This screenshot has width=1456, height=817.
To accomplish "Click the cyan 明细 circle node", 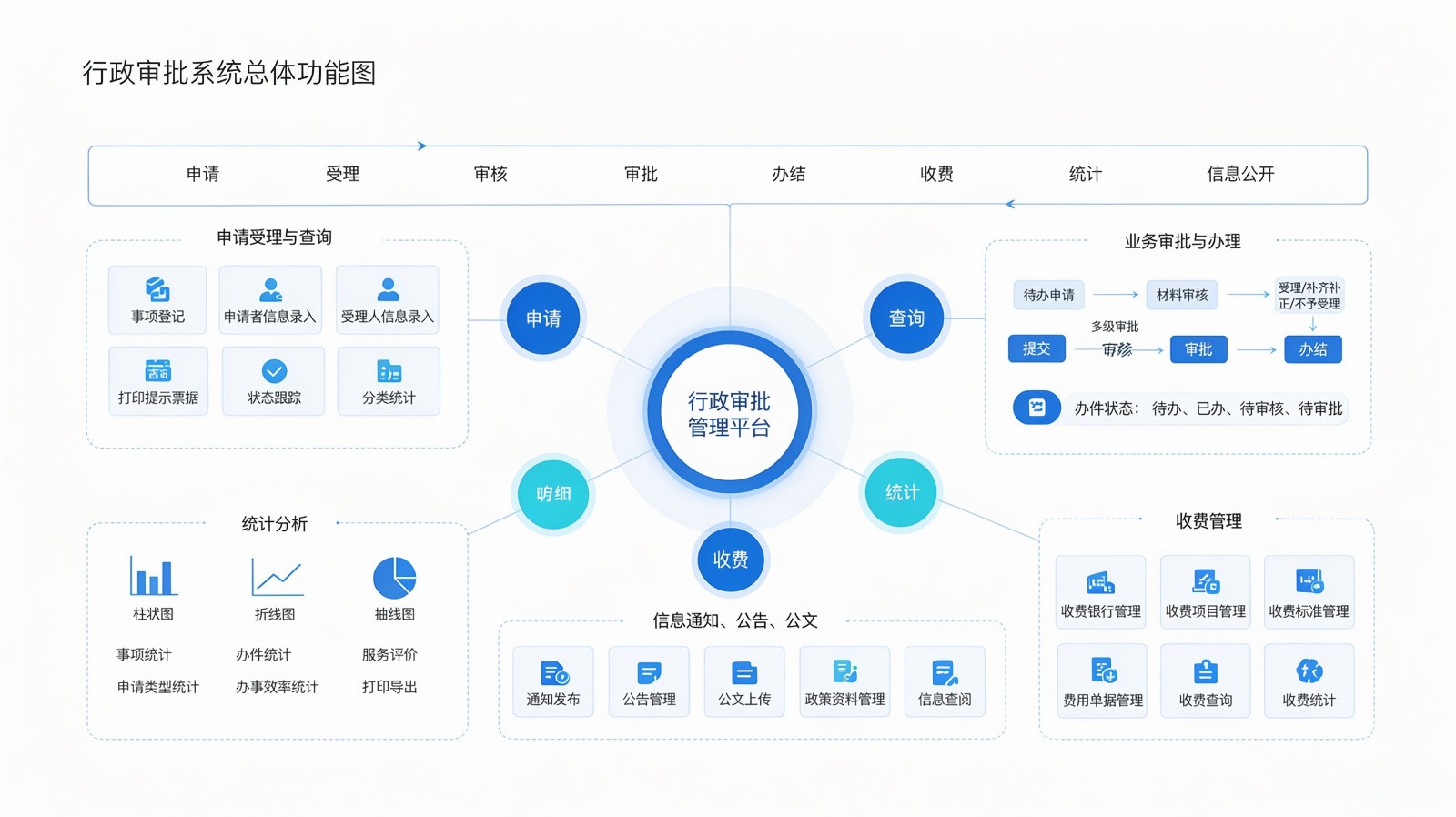I will coord(553,494).
